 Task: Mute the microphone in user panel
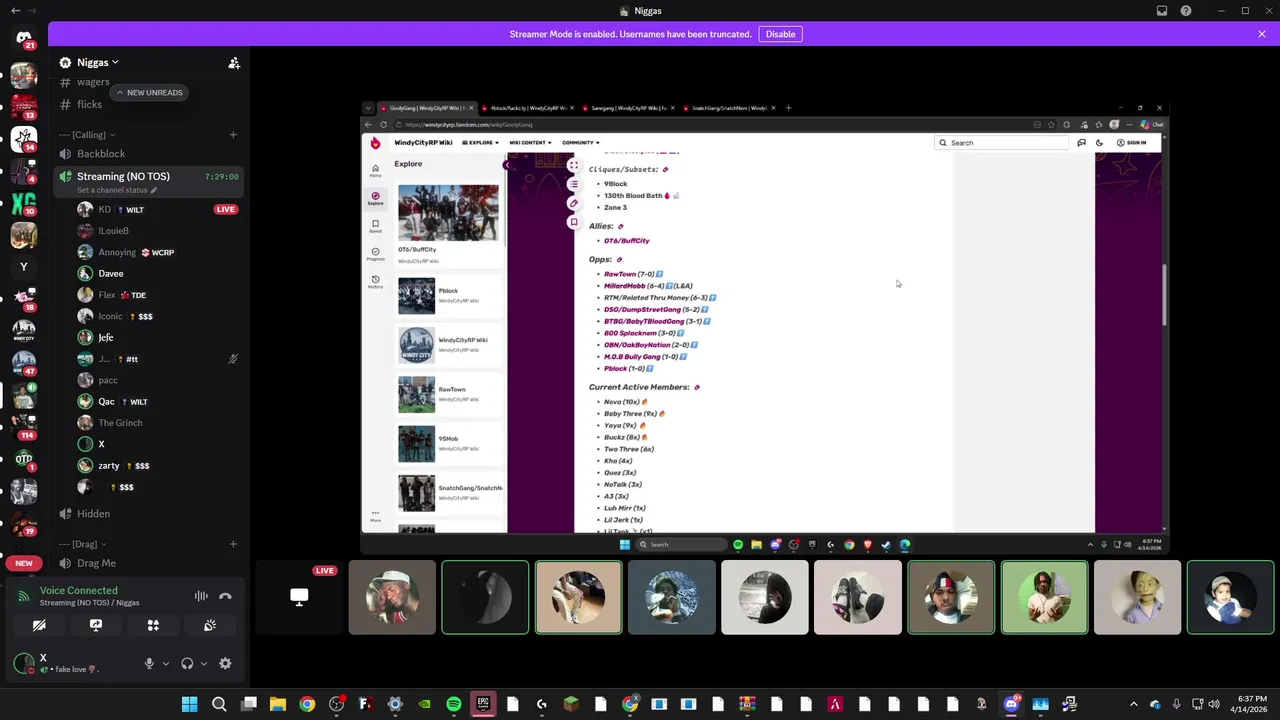click(149, 663)
